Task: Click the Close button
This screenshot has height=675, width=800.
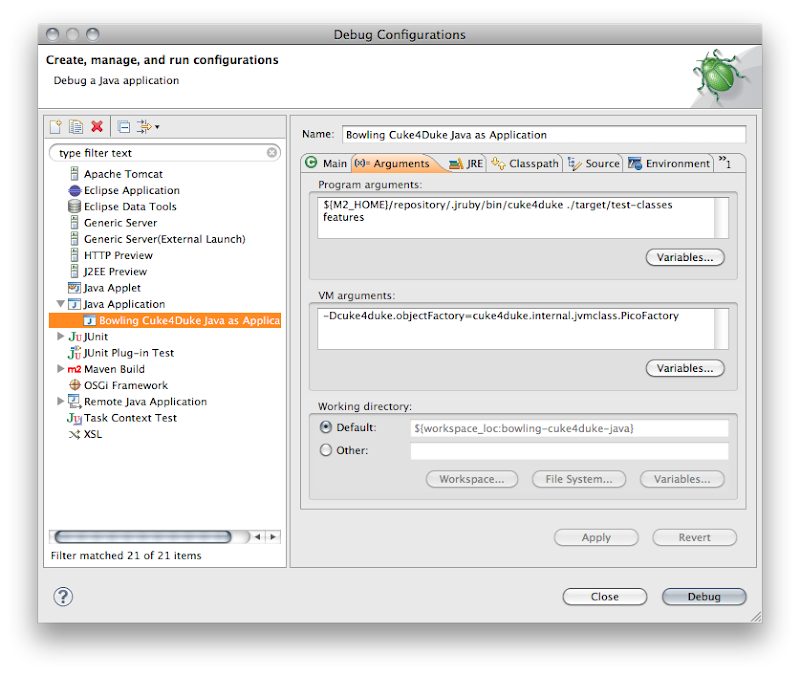Action: coord(605,596)
